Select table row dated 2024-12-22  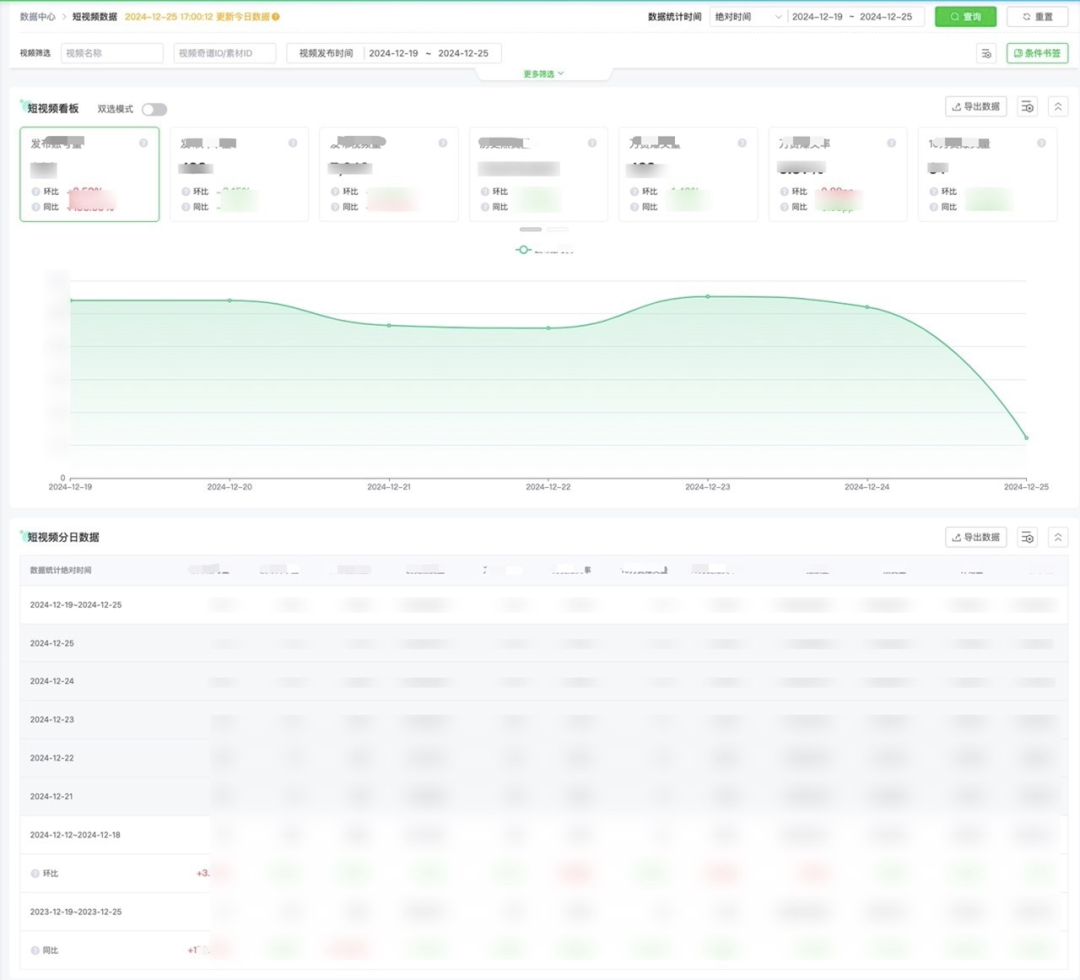tap(544, 758)
